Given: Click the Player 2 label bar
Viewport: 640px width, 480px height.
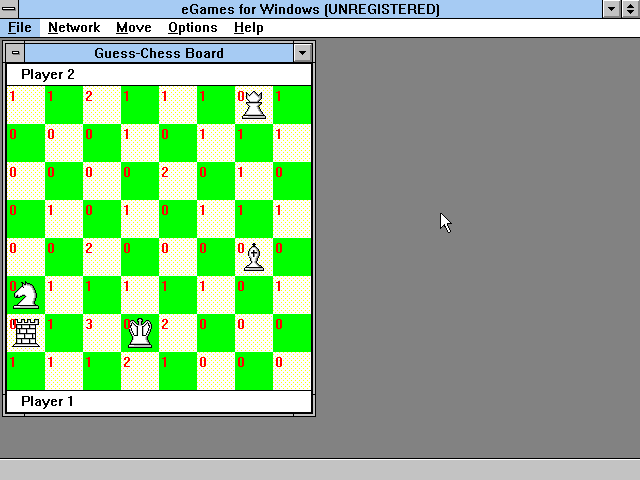Looking at the screenshot, I should 159,75.
